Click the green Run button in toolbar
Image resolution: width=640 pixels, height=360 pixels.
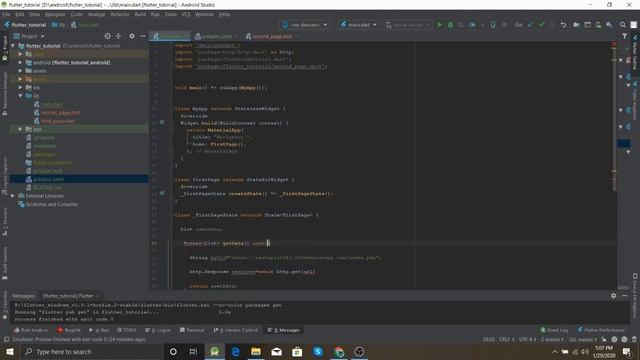point(440,25)
